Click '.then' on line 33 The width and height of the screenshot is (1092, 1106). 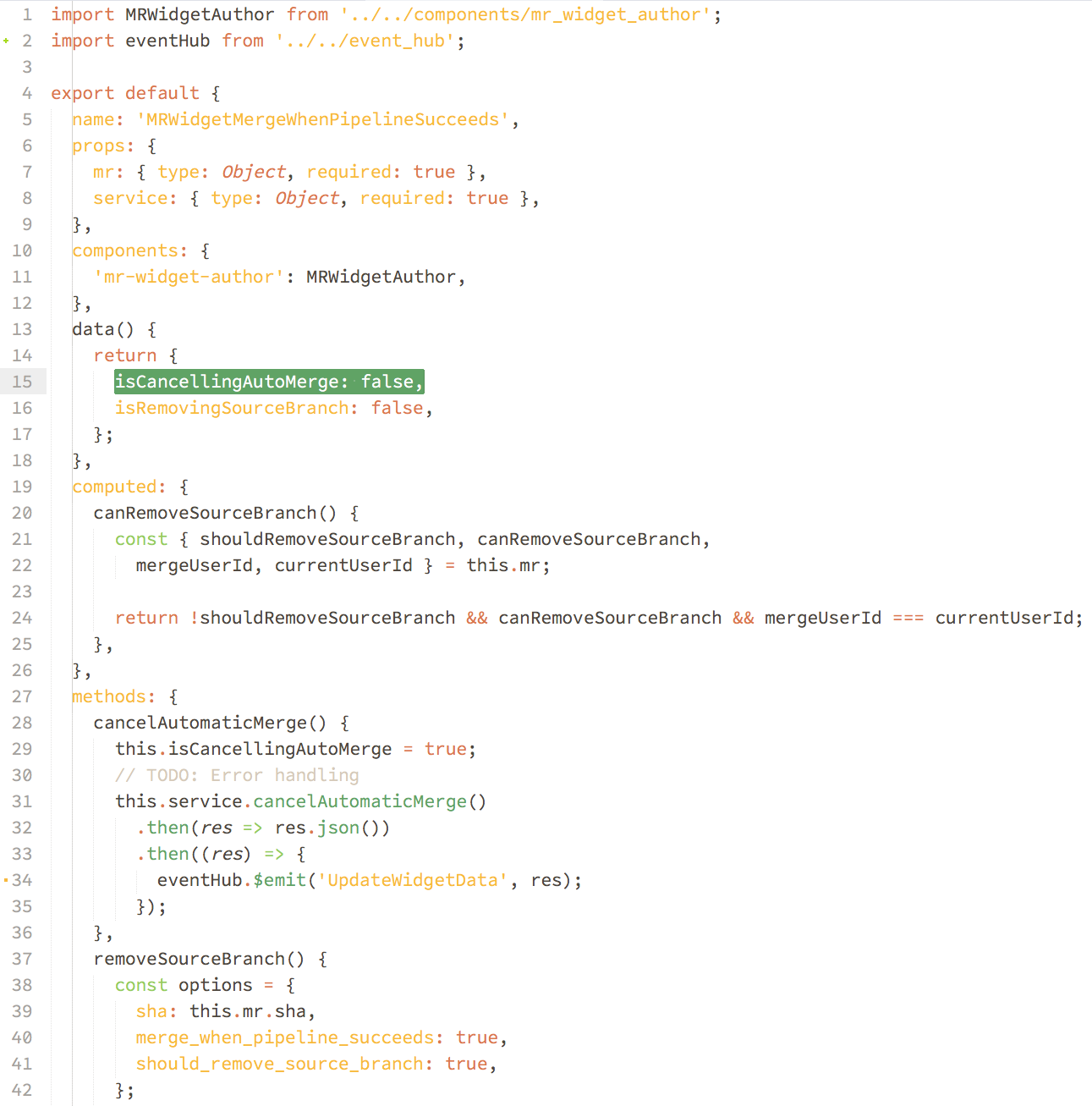click(162, 854)
